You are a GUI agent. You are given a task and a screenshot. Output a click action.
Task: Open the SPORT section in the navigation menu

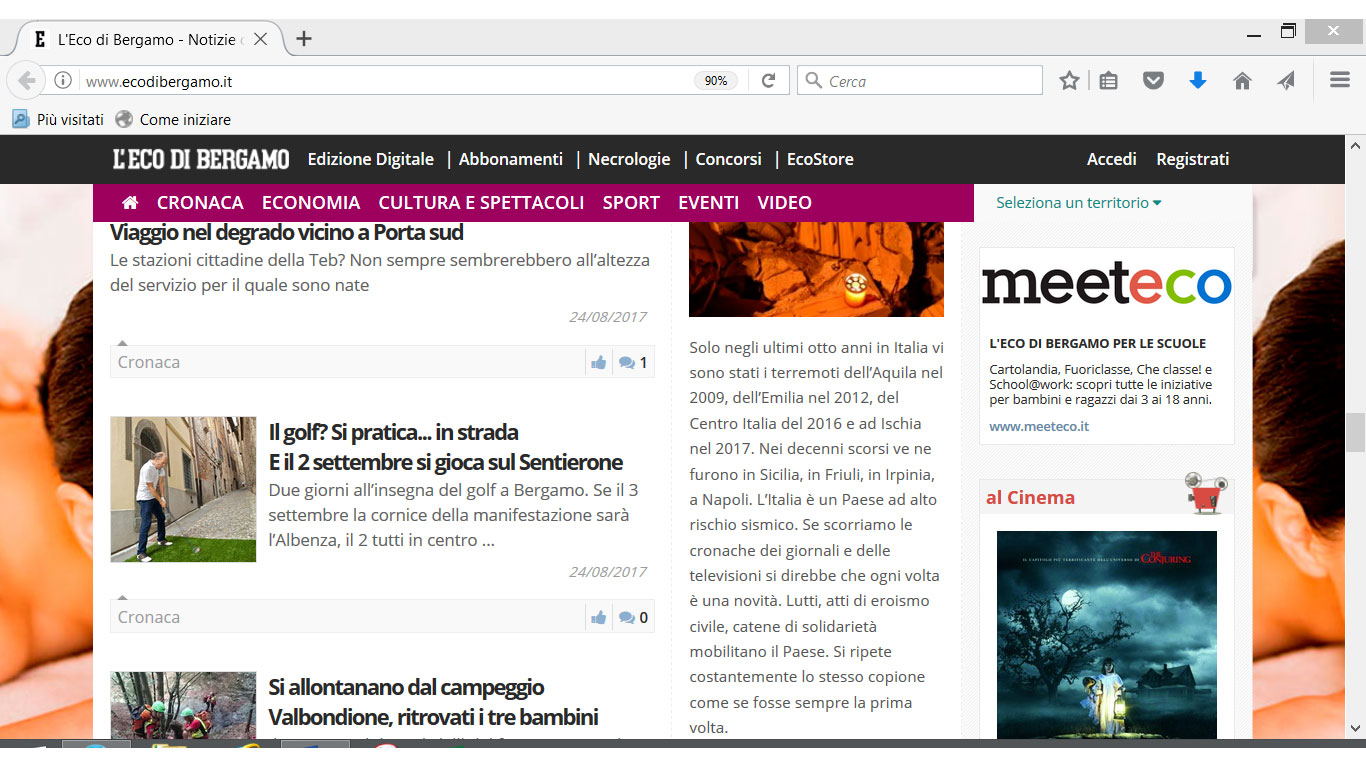[x=631, y=203]
